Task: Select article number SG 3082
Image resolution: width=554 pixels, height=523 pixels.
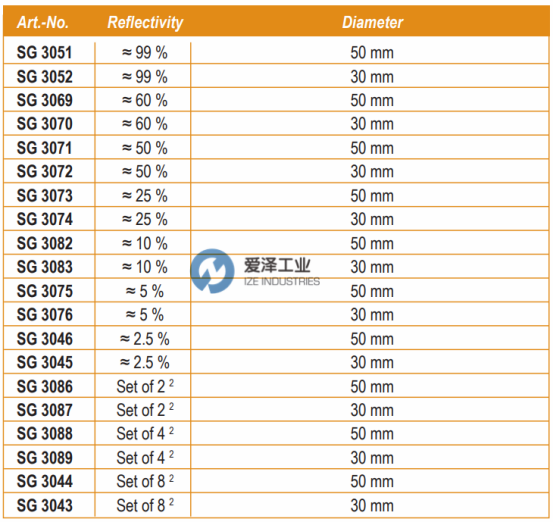Action: coord(45,243)
